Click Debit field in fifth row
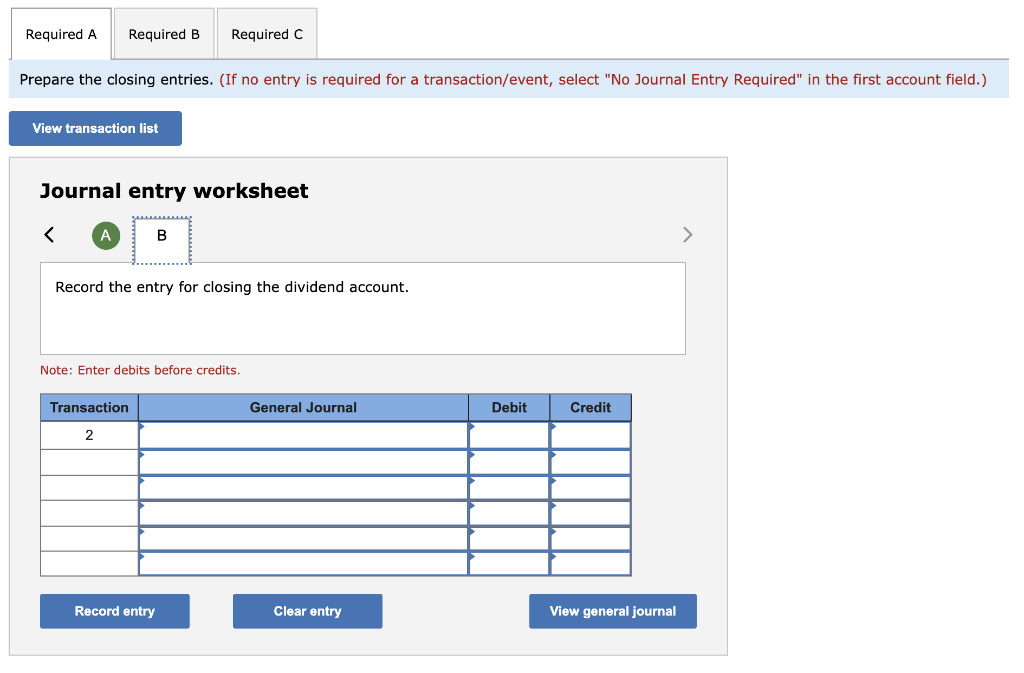 (509, 539)
